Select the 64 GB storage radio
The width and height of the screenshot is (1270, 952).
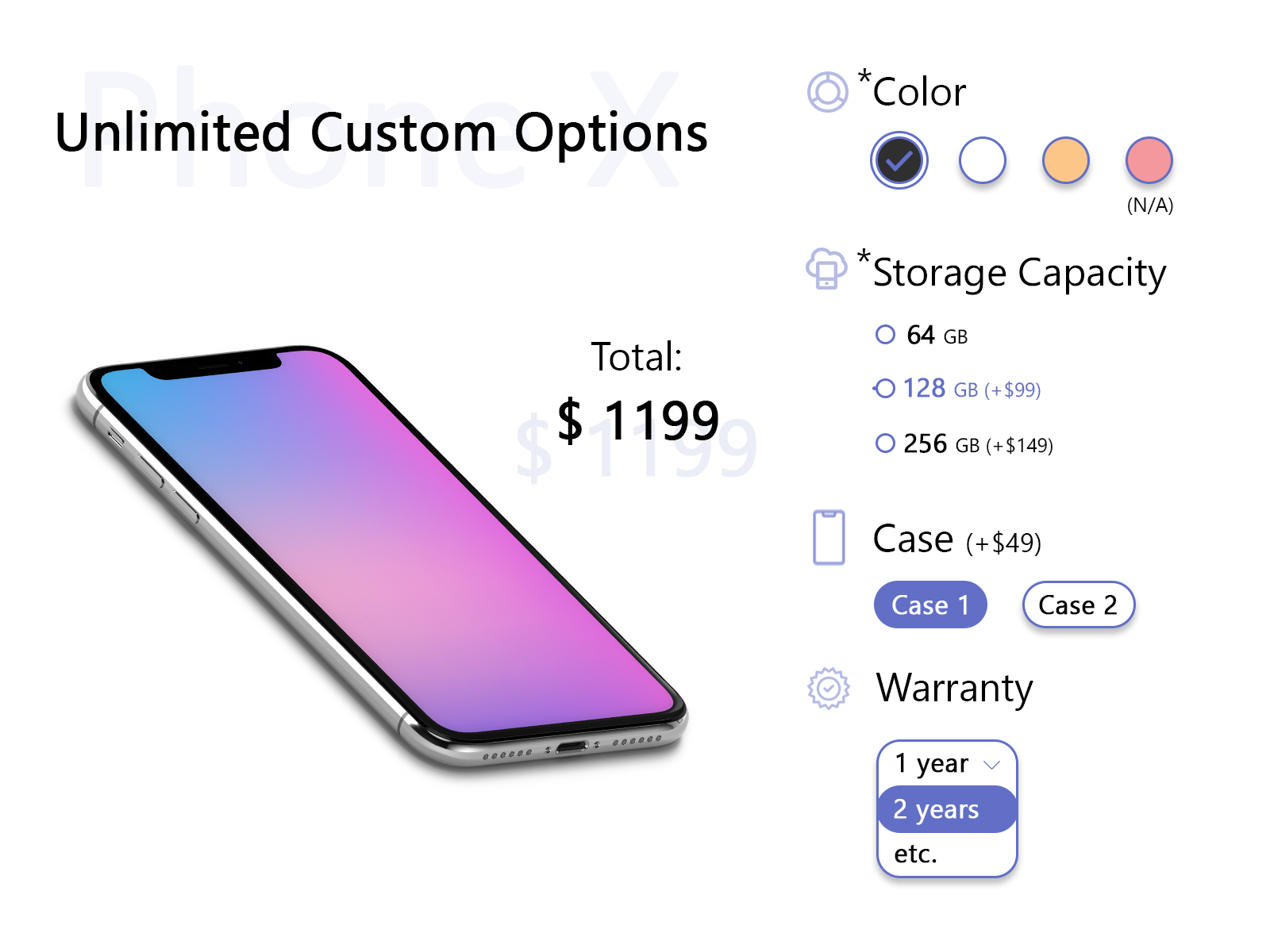(885, 335)
